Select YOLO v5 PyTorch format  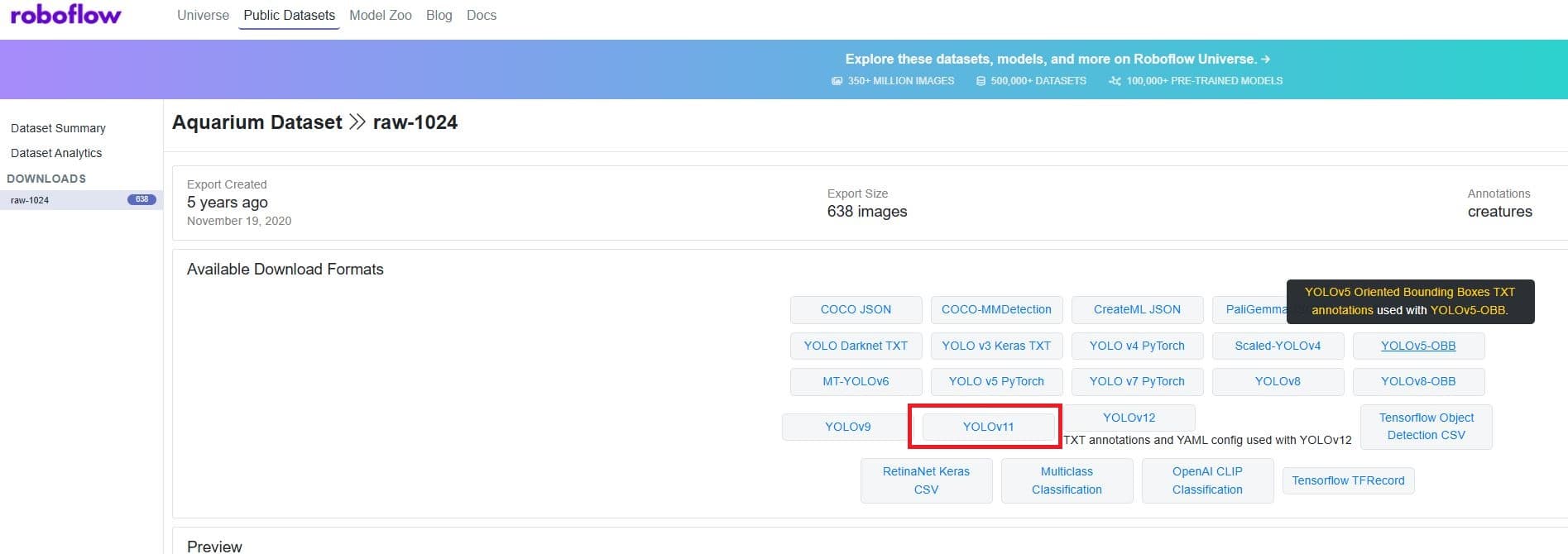[x=996, y=381]
